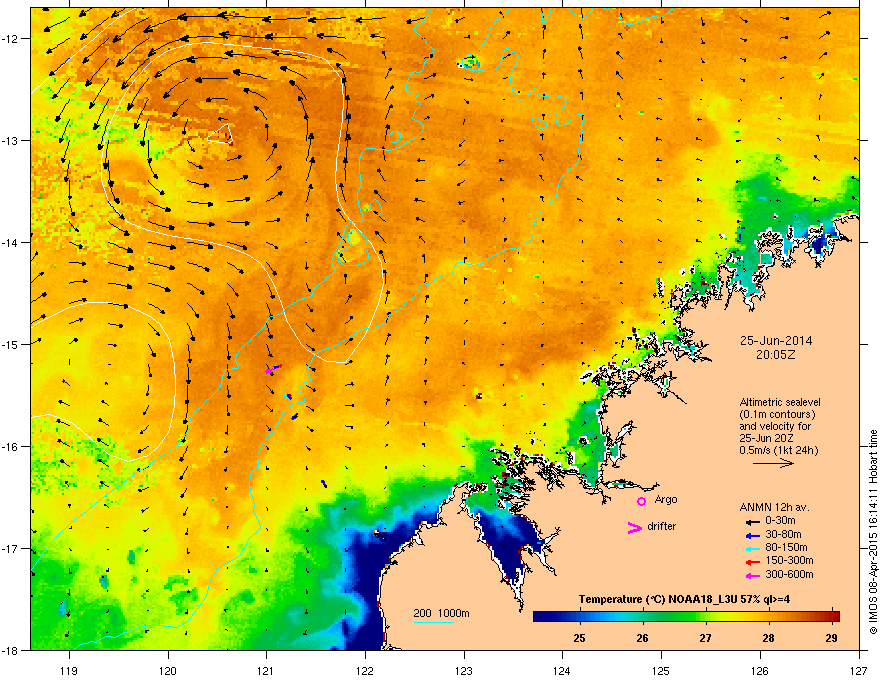Click the 'Argo' legend label
Viewport: 880px width, 680px height.
pos(666,499)
